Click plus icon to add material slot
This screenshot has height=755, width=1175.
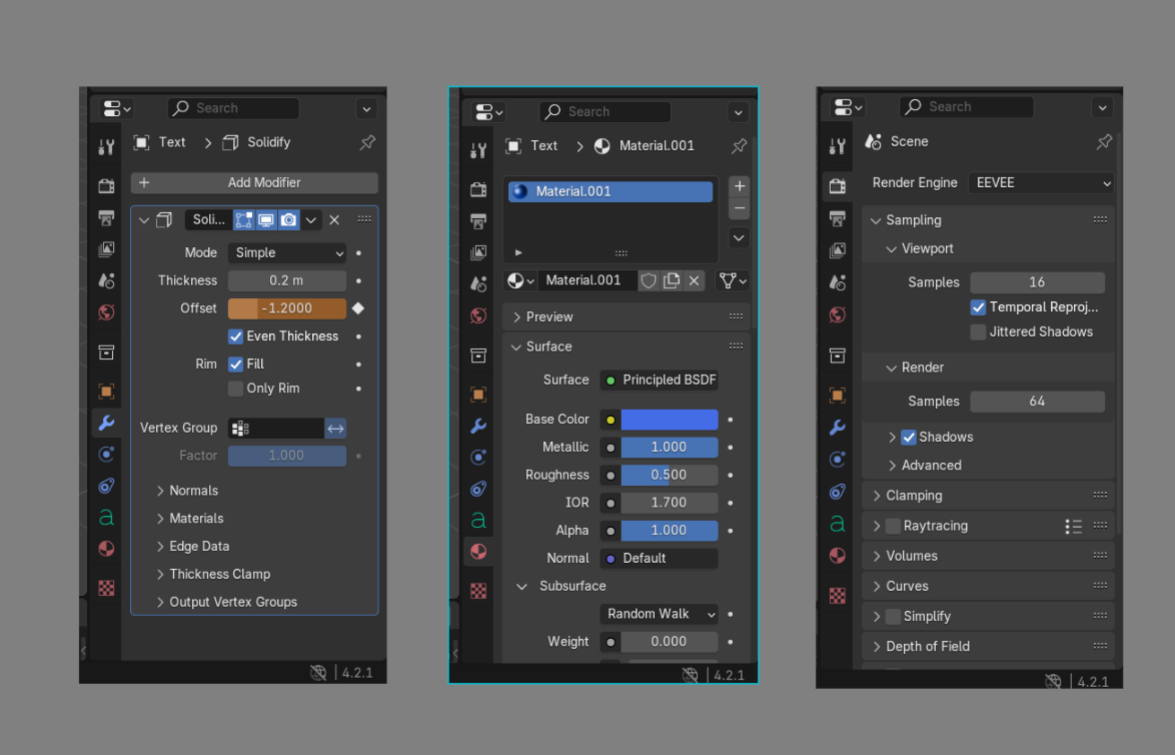pyautogui.click(x=739, y=187)
